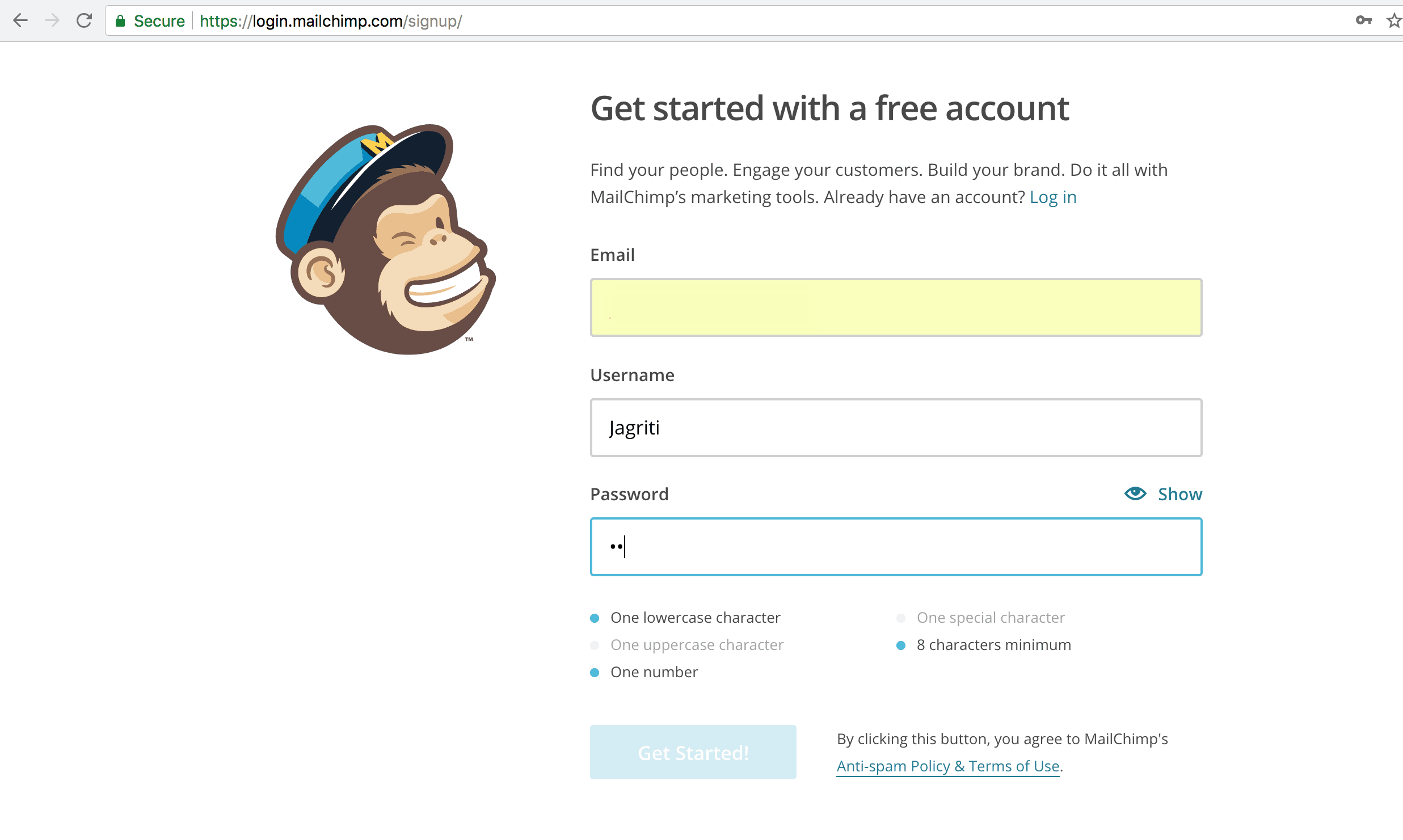Click the One lowercase character indicator

point(685,618)
